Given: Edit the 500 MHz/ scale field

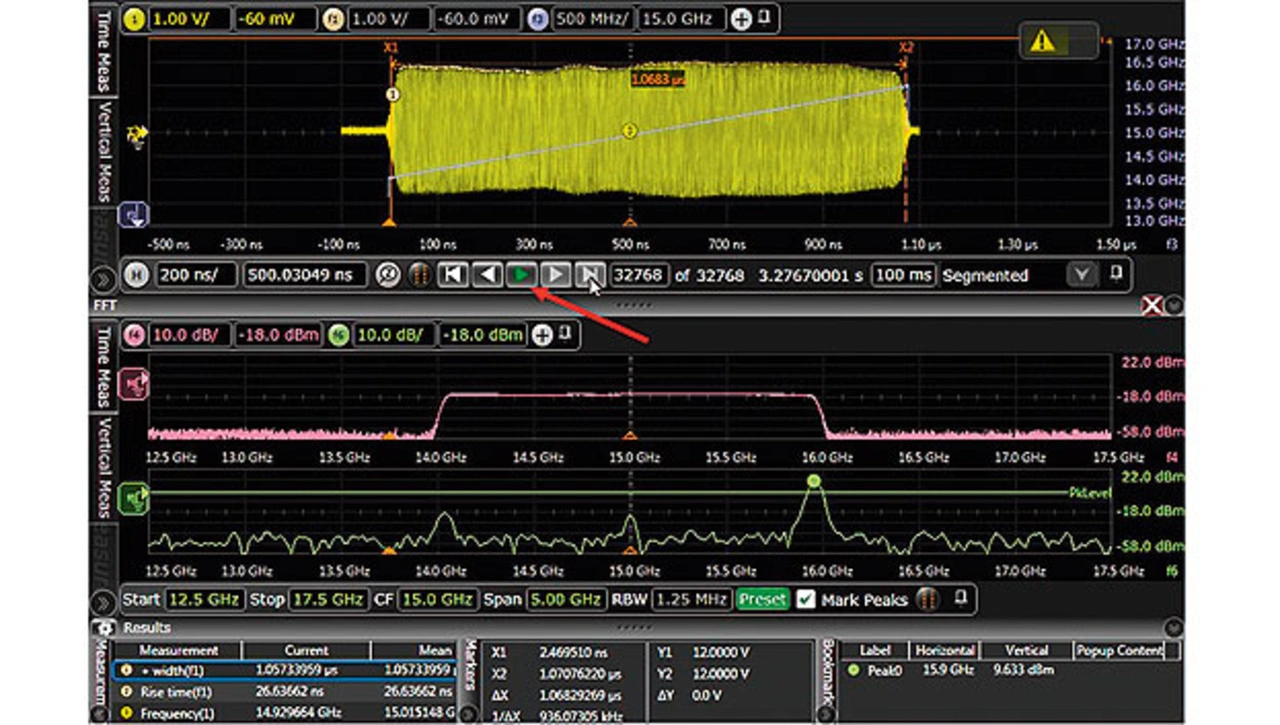Looking at the screenshot, I should (591, 19).
